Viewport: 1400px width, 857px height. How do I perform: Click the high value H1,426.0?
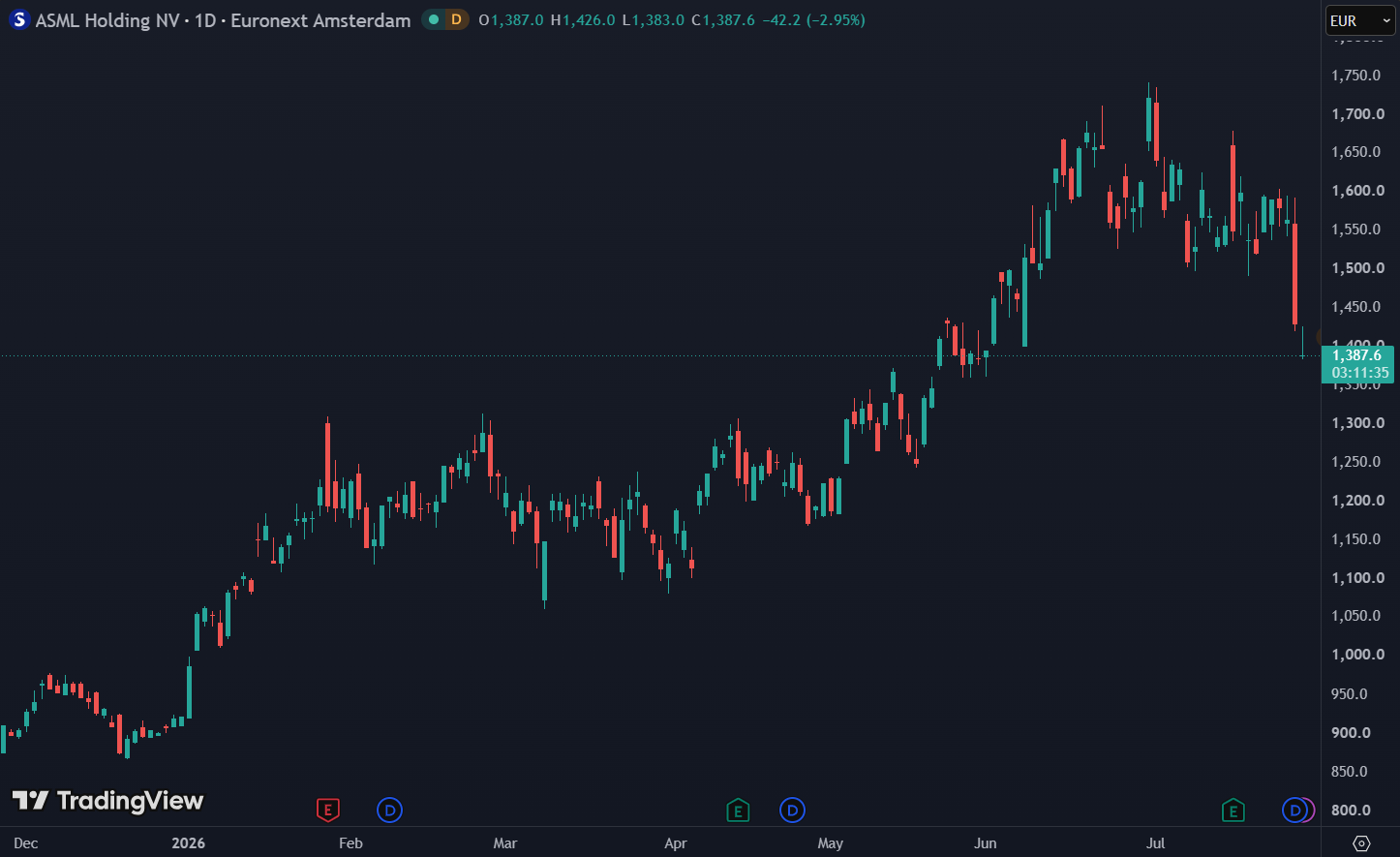tap(583, 20)
